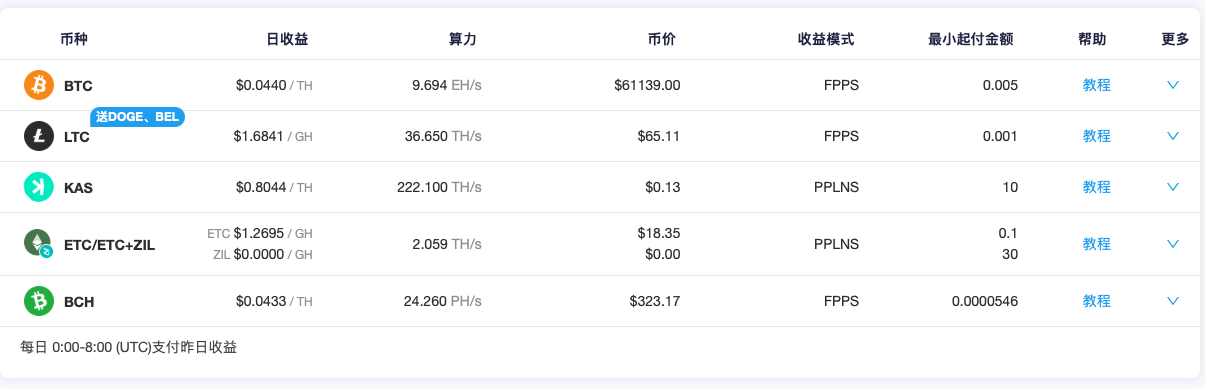
Task: Click the ETC/ZIL combined coin icon
Action: (39, 244)
